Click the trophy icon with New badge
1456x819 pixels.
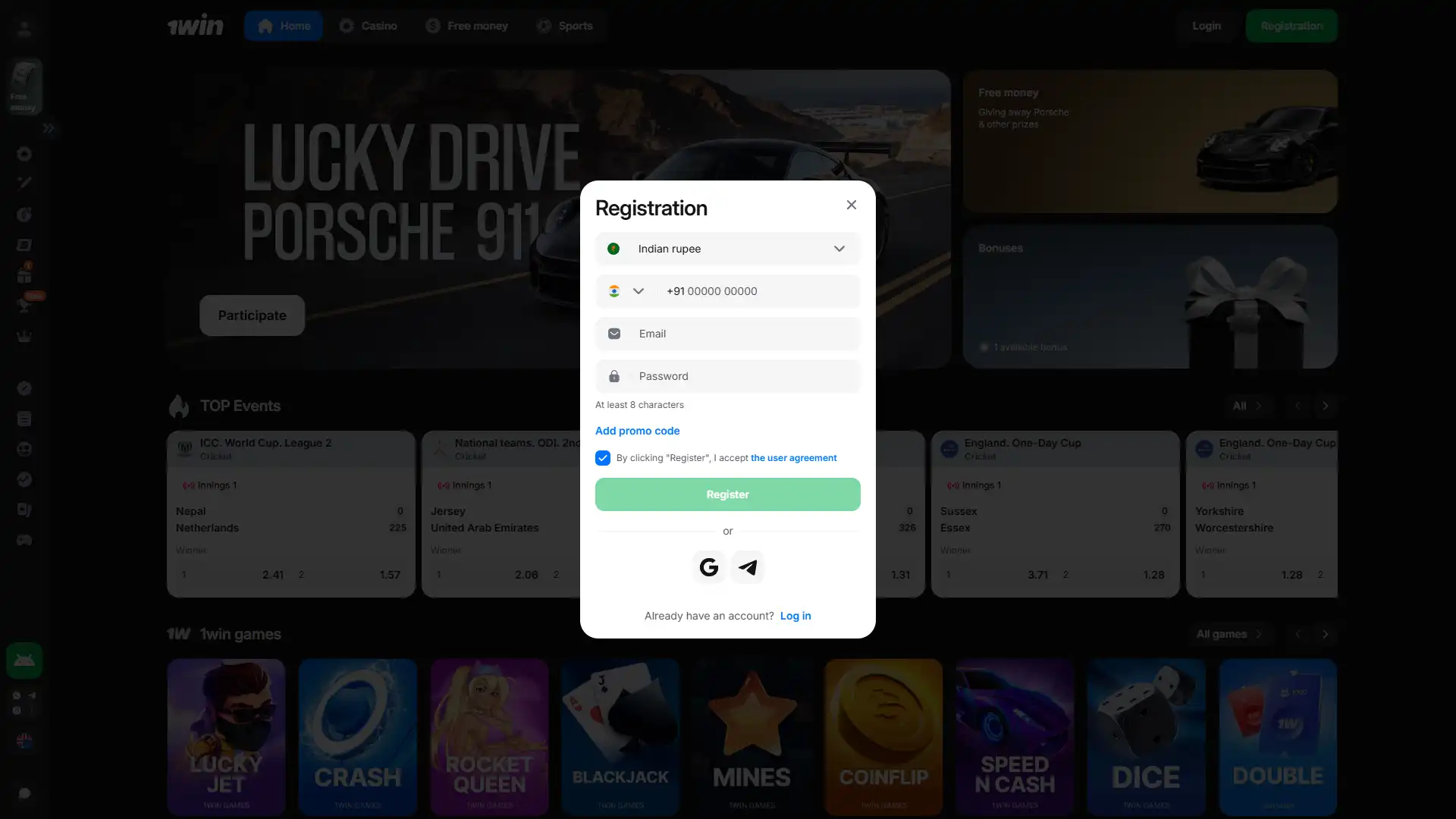pos(24,305)
